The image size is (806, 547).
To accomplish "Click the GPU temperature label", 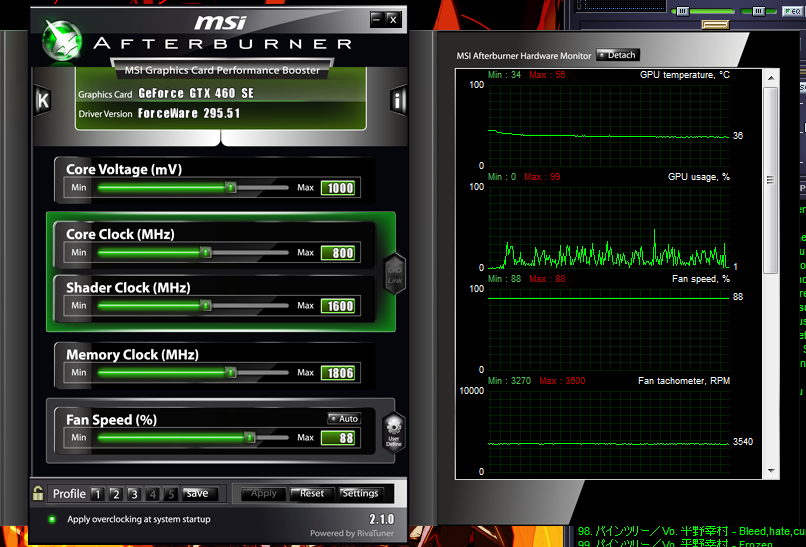I will [685, 75].
